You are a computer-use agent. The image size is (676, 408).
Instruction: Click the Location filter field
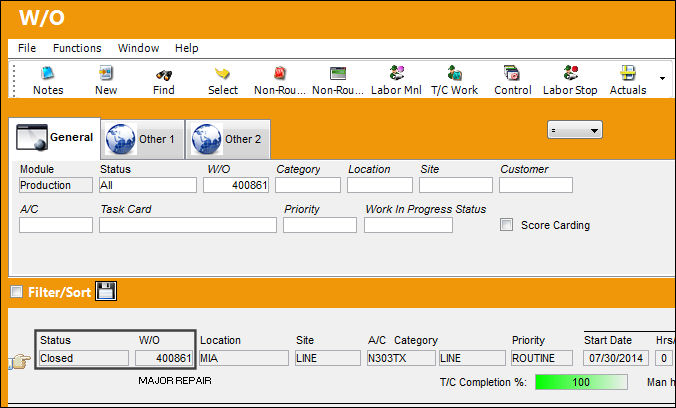(380, 185)
